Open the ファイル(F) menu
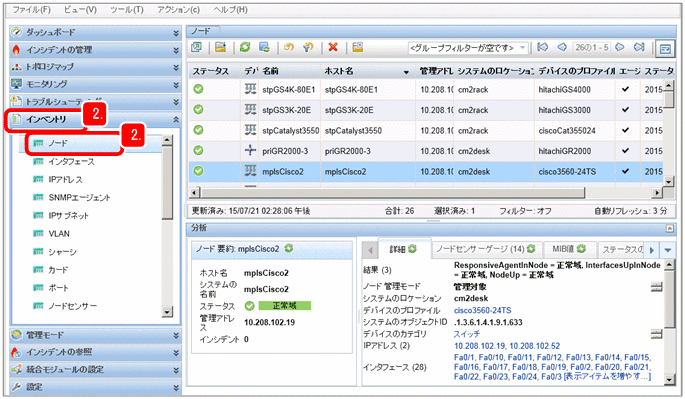Screen dimensions: 685x399 click(x=31, y=9)
